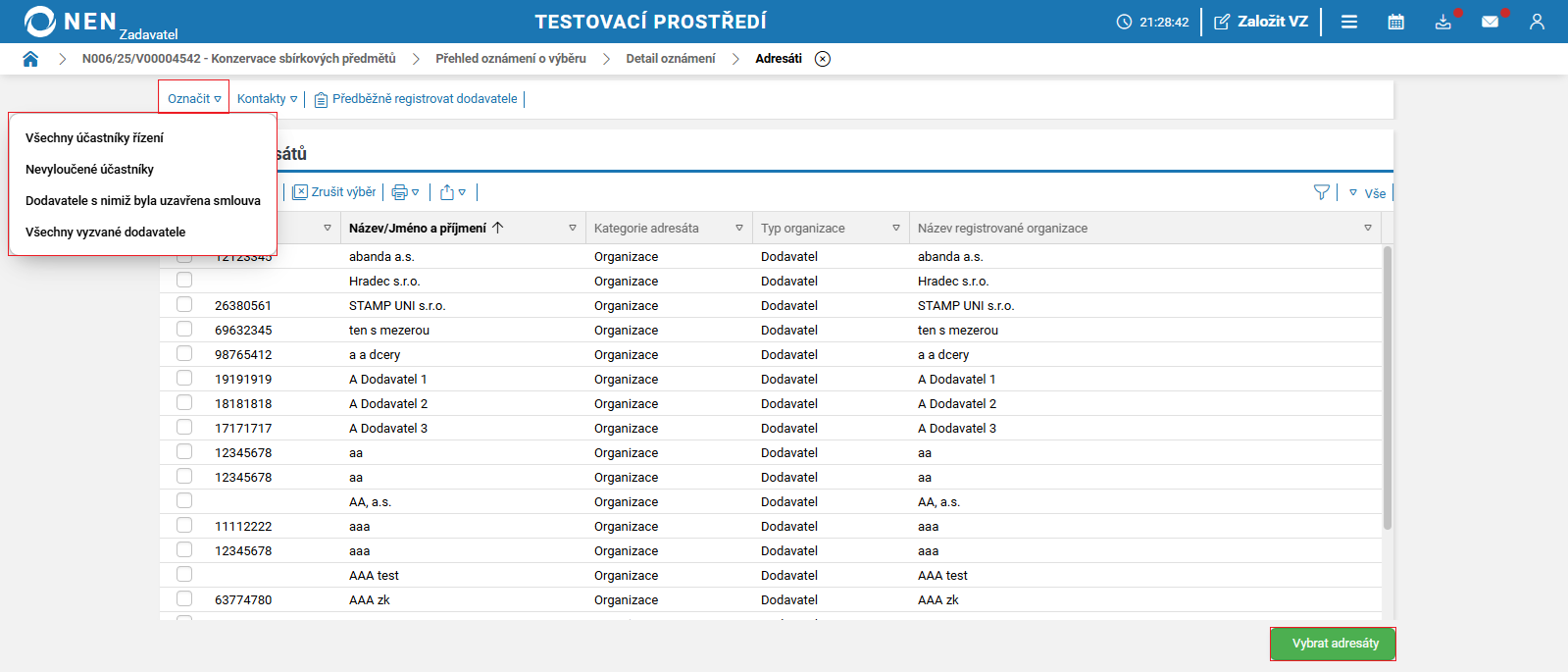Open breadcrumb N006/25/V00004542 Konzervace sbírkových předmětů
This screenshot has width=1568, height=672.
point(239,59)
